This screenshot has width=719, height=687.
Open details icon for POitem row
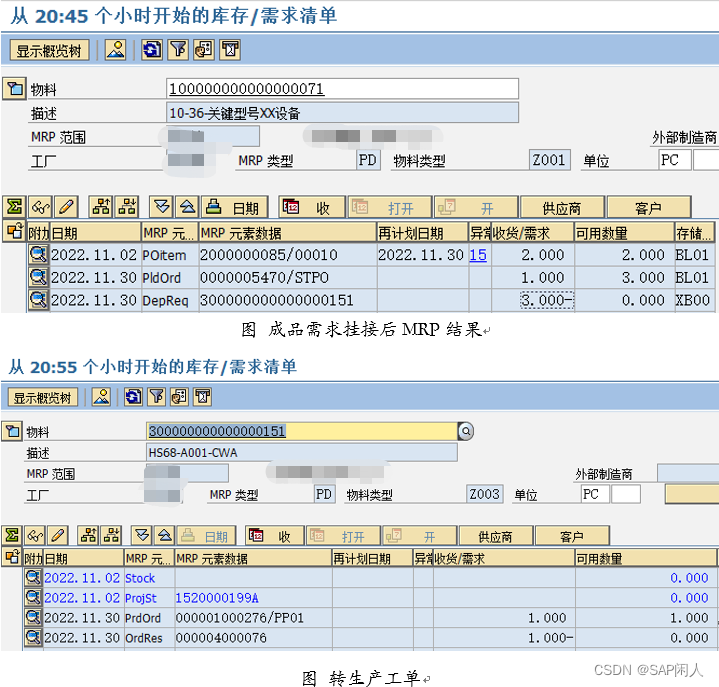point(38,254)
